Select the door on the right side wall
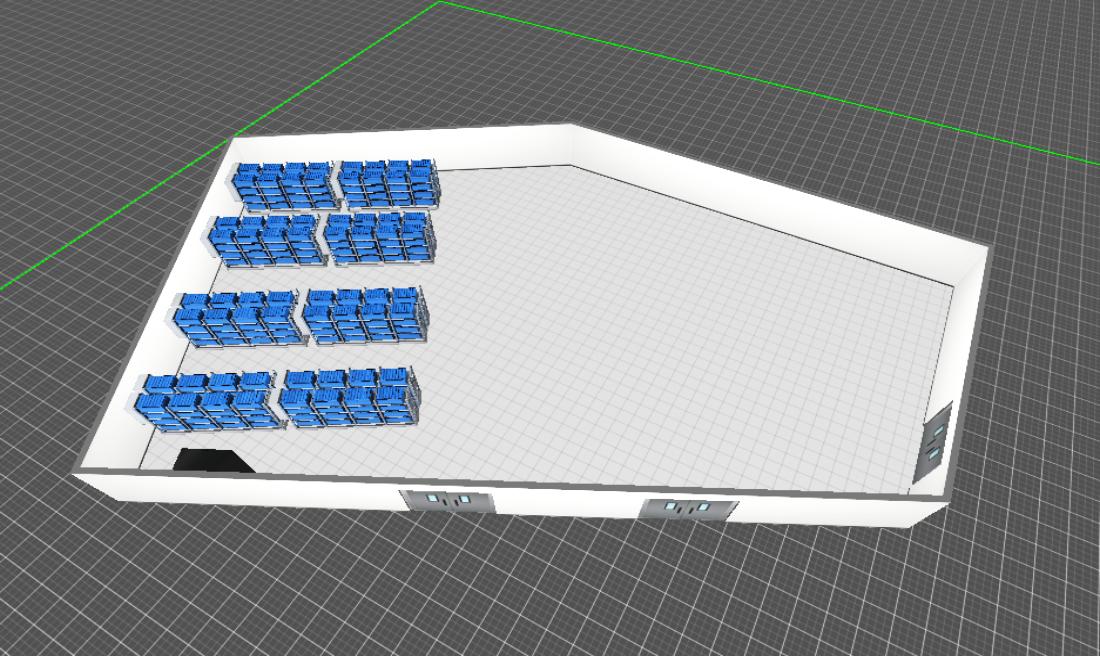Image resolution: width=1100 pixels, height=656 pixels. tap(936, 439)
